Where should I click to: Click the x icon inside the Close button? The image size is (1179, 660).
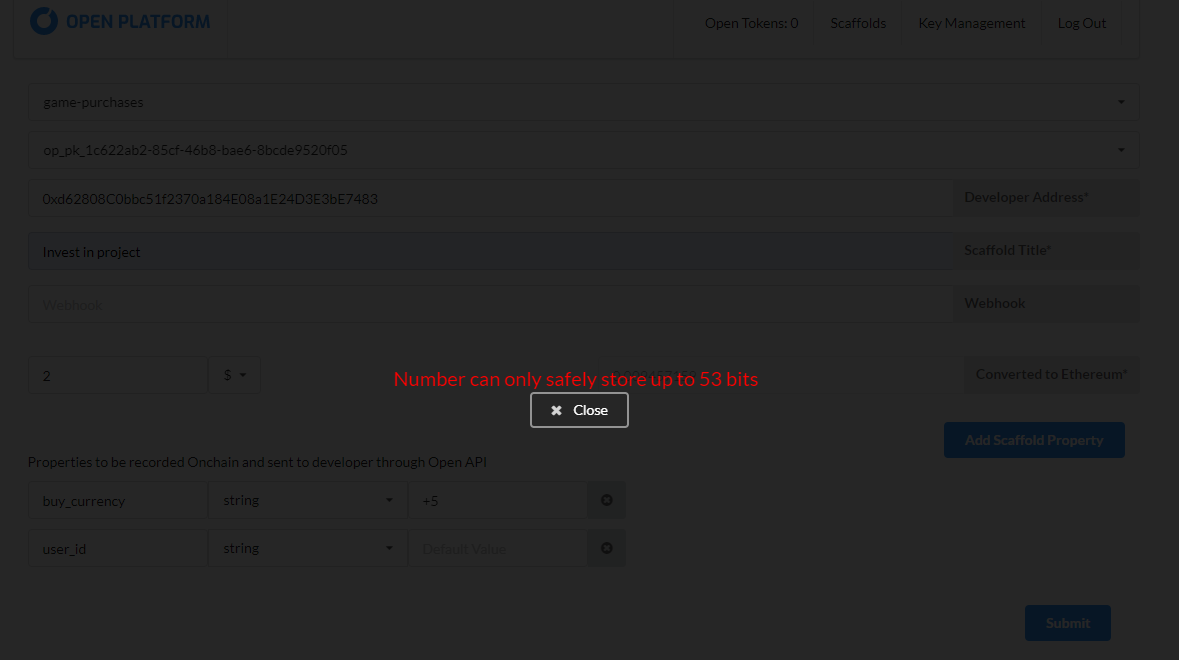click(557, 409)
